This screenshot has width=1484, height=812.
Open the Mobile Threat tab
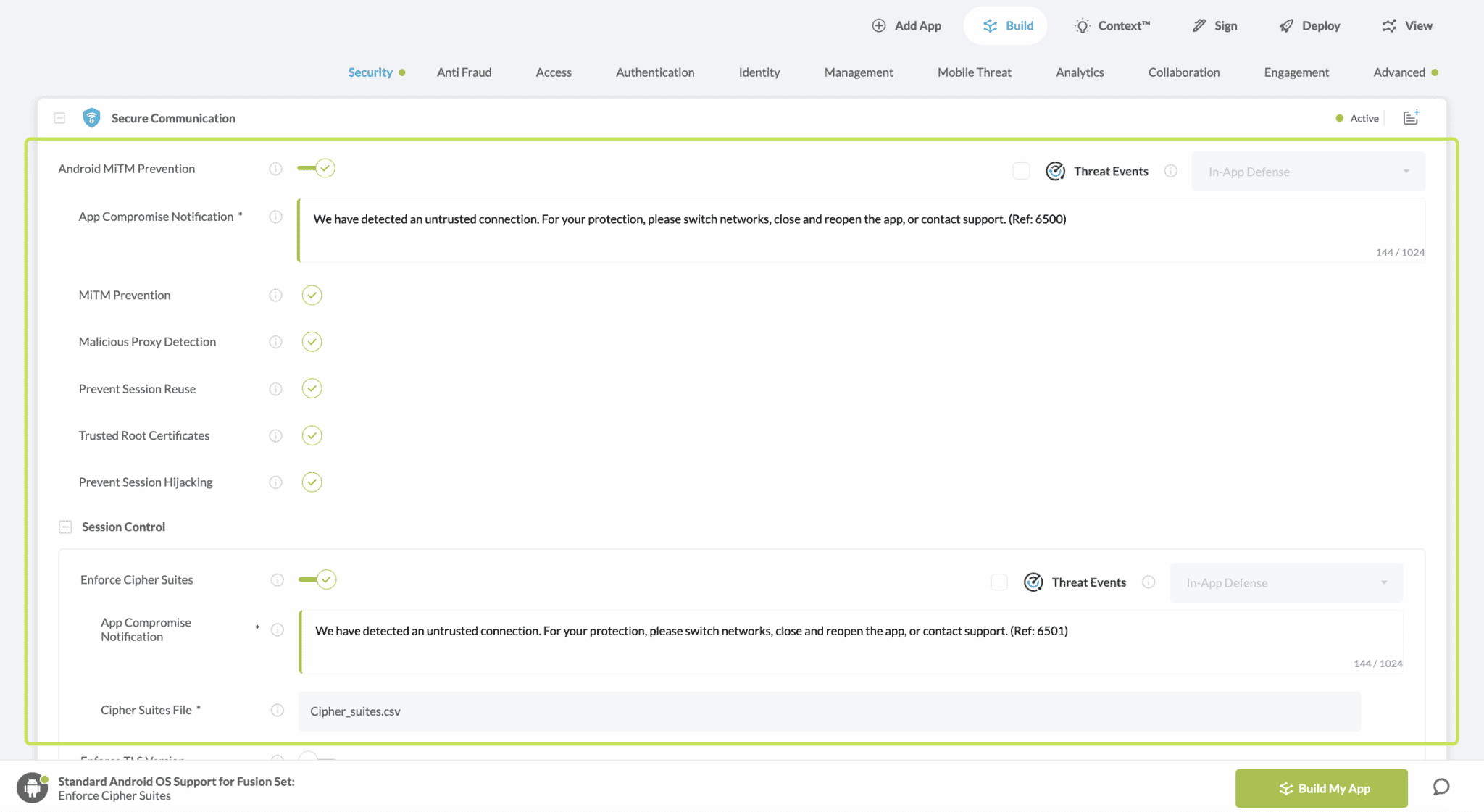tap(974, 72)
